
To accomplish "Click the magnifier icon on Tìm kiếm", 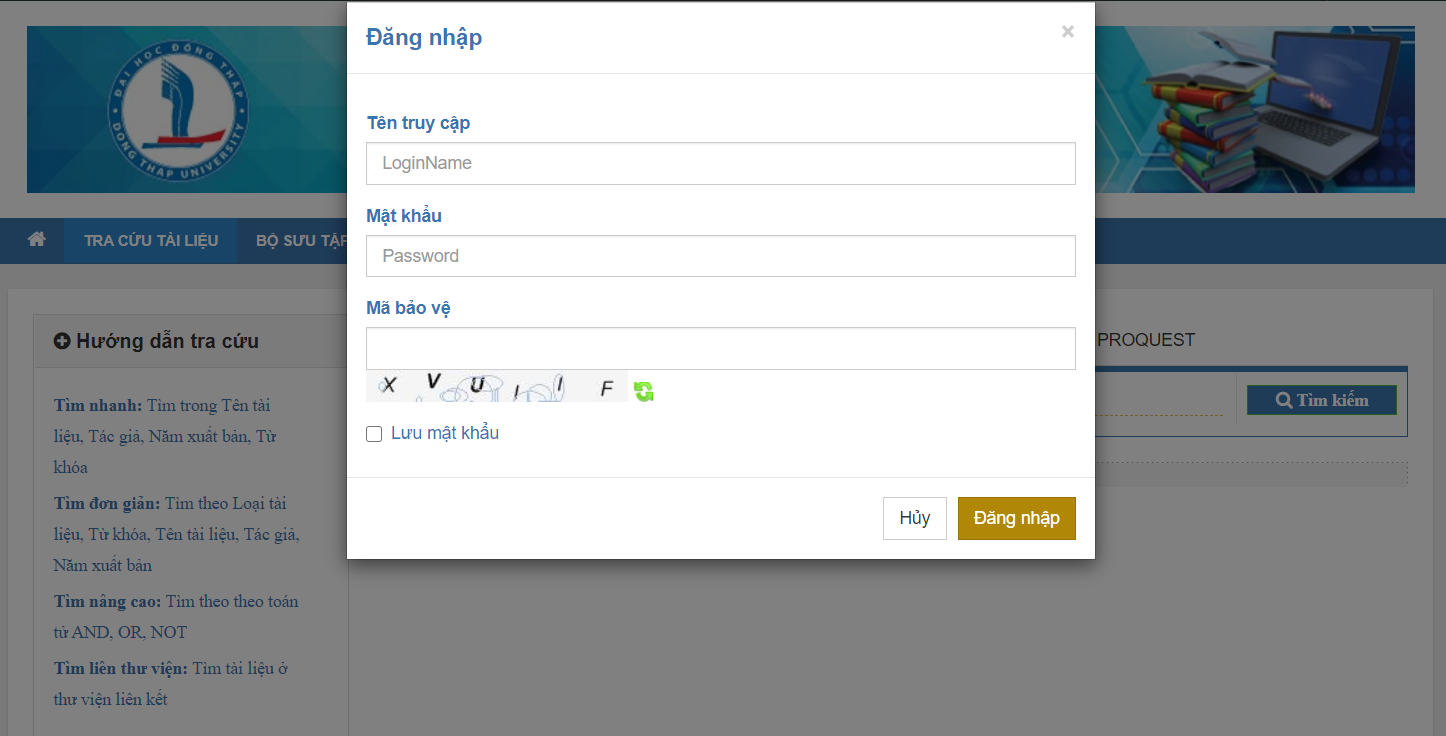I will click(x=1284, y=401).
